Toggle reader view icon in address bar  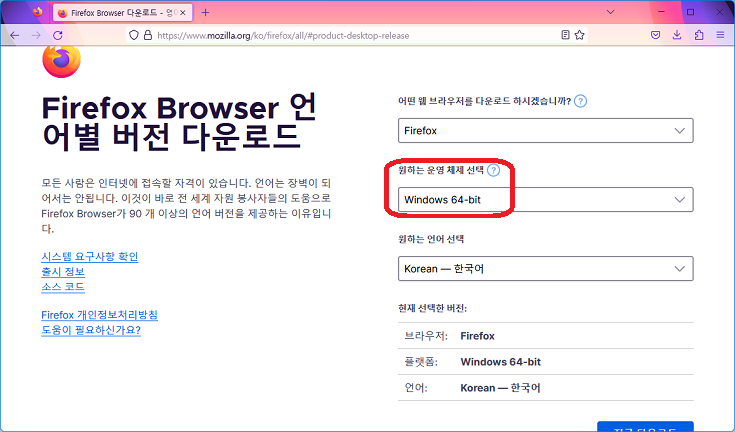(x=565, y=35)
